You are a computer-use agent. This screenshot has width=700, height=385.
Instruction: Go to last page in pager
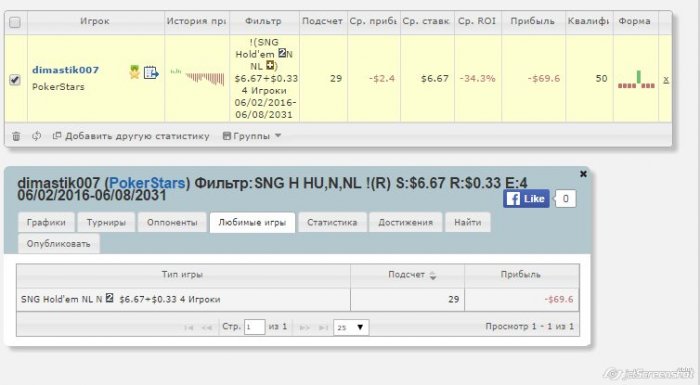coord(323,328)
